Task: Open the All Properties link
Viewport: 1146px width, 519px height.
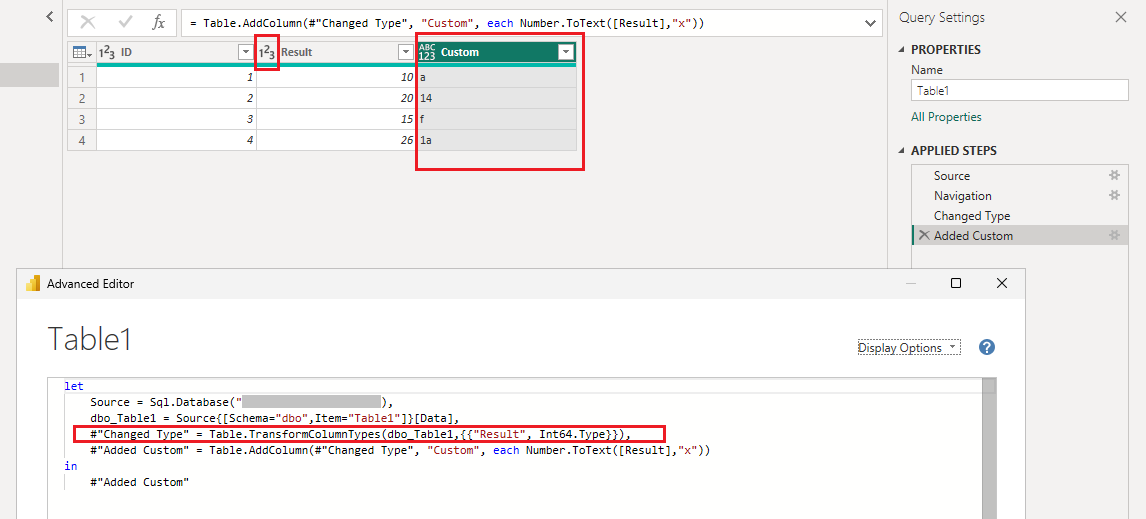Action: 946,117
